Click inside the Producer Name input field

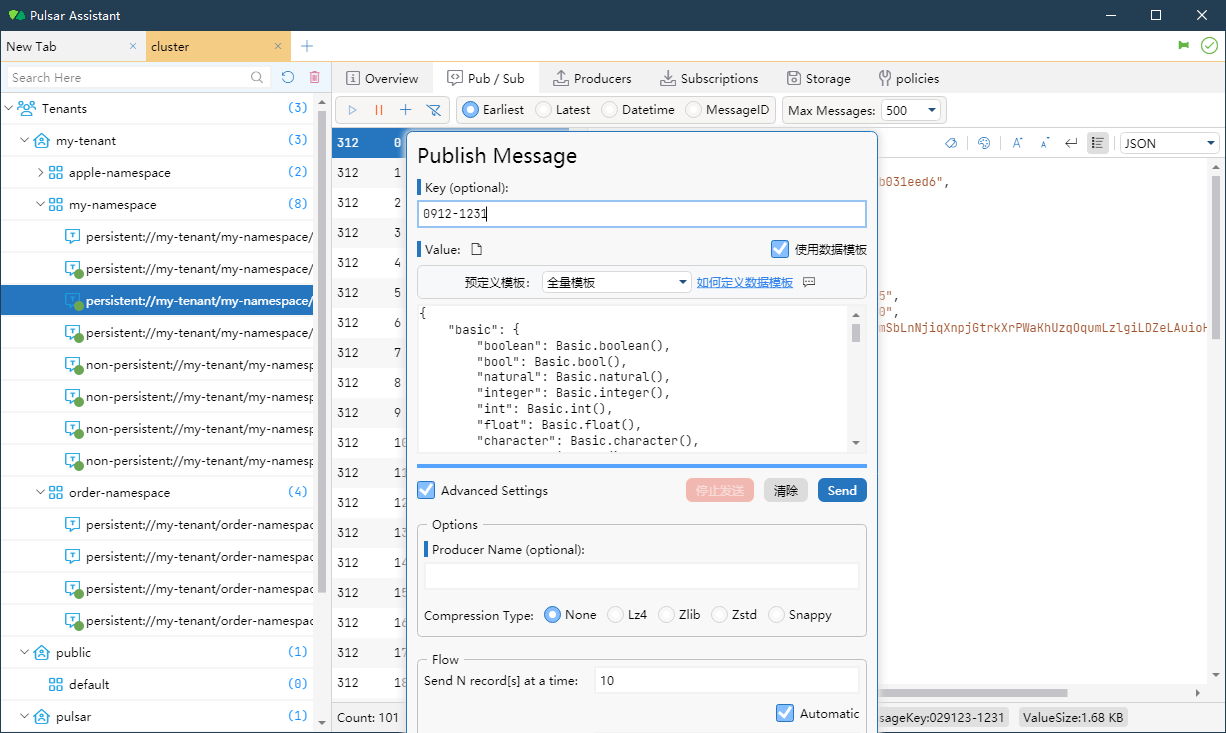pyautogui.click(x=641, y=575)
